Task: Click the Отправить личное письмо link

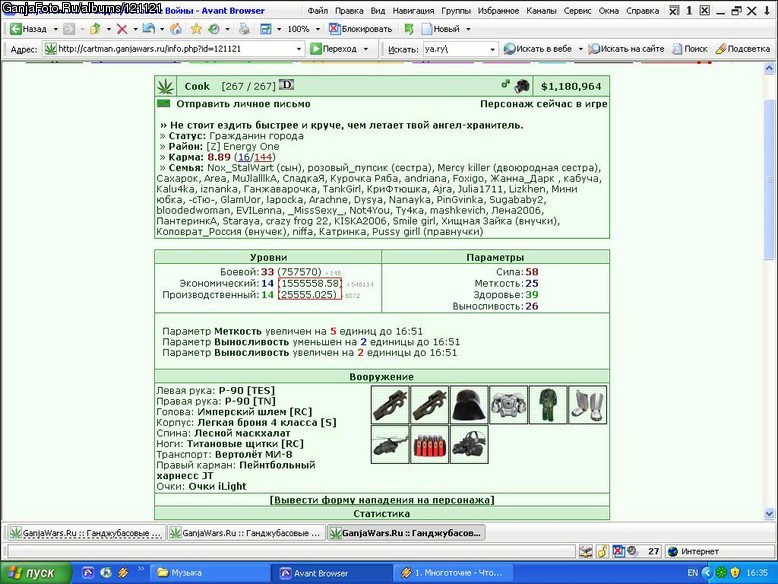Action: 243,104
